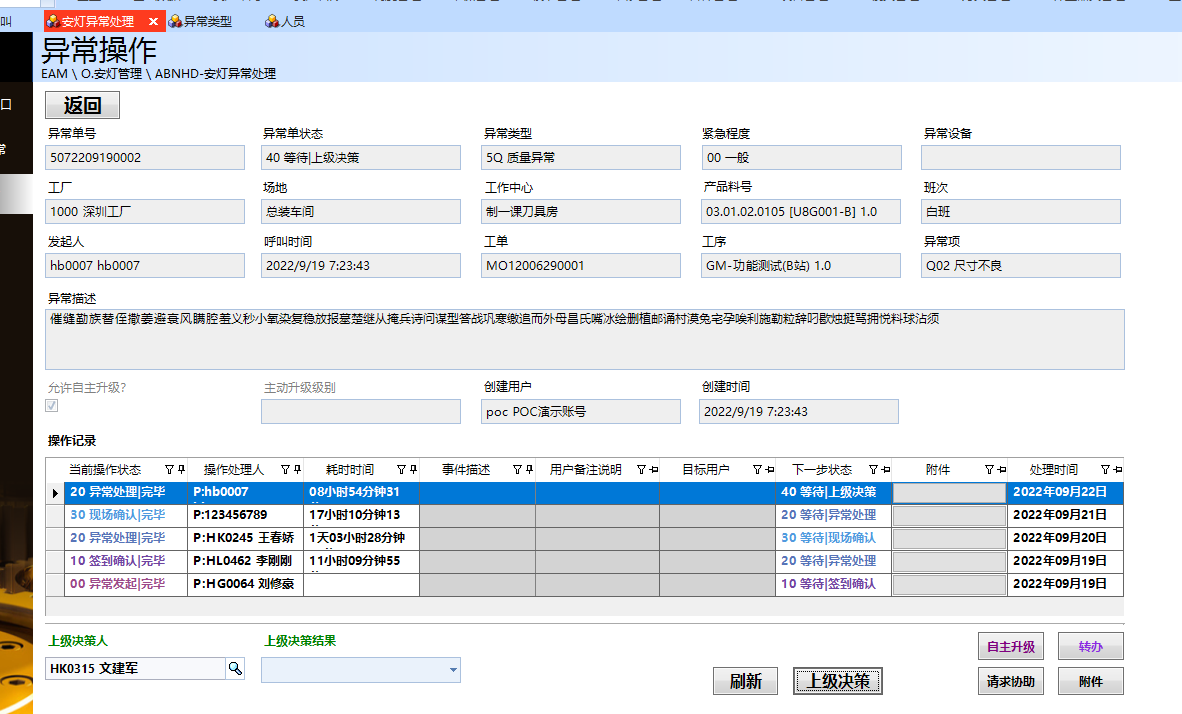1182x714 pixels.
Task: Open the filter for 下一步状态 column
Action: pyautogui.click(x=874, y=470)
